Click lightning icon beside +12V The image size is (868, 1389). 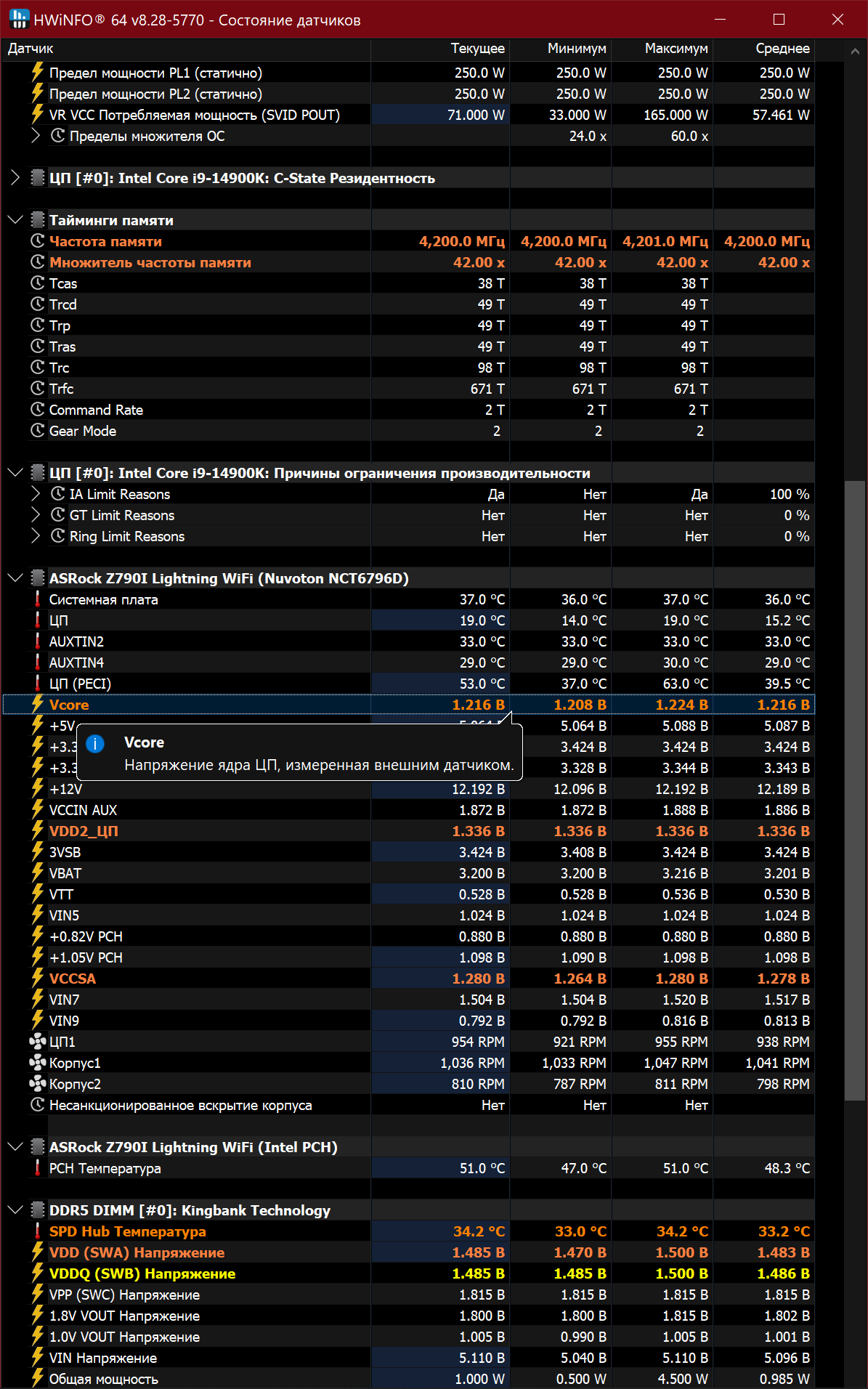coord(38,788)
